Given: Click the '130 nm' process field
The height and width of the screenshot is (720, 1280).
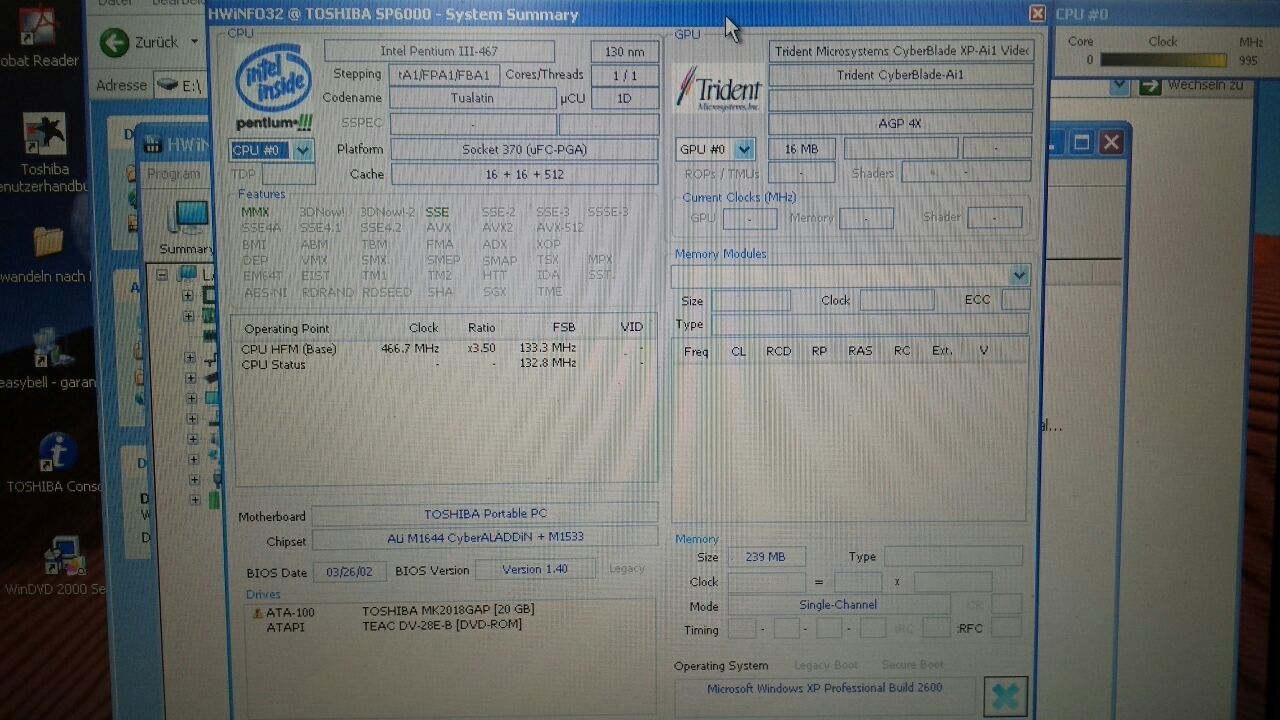Looking at the screenshot, I should click(625, 51).
